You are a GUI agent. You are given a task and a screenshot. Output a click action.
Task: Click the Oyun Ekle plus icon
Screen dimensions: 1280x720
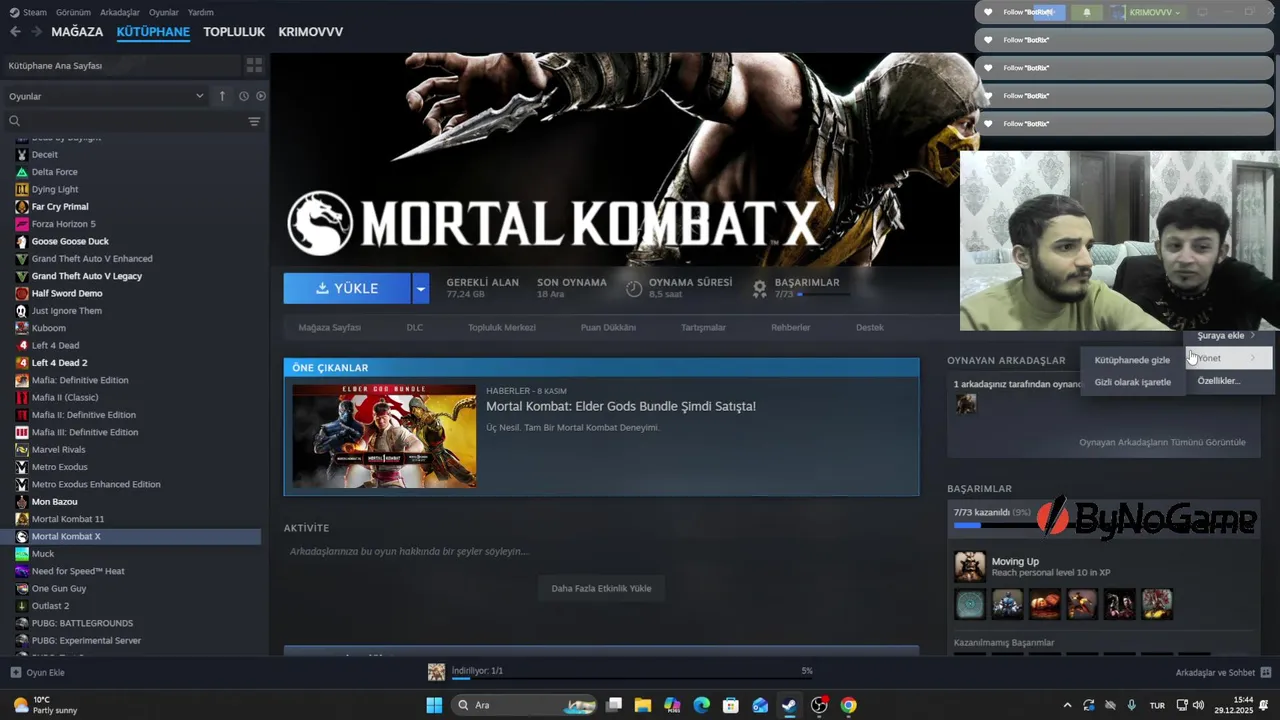(x=15, y=673)
